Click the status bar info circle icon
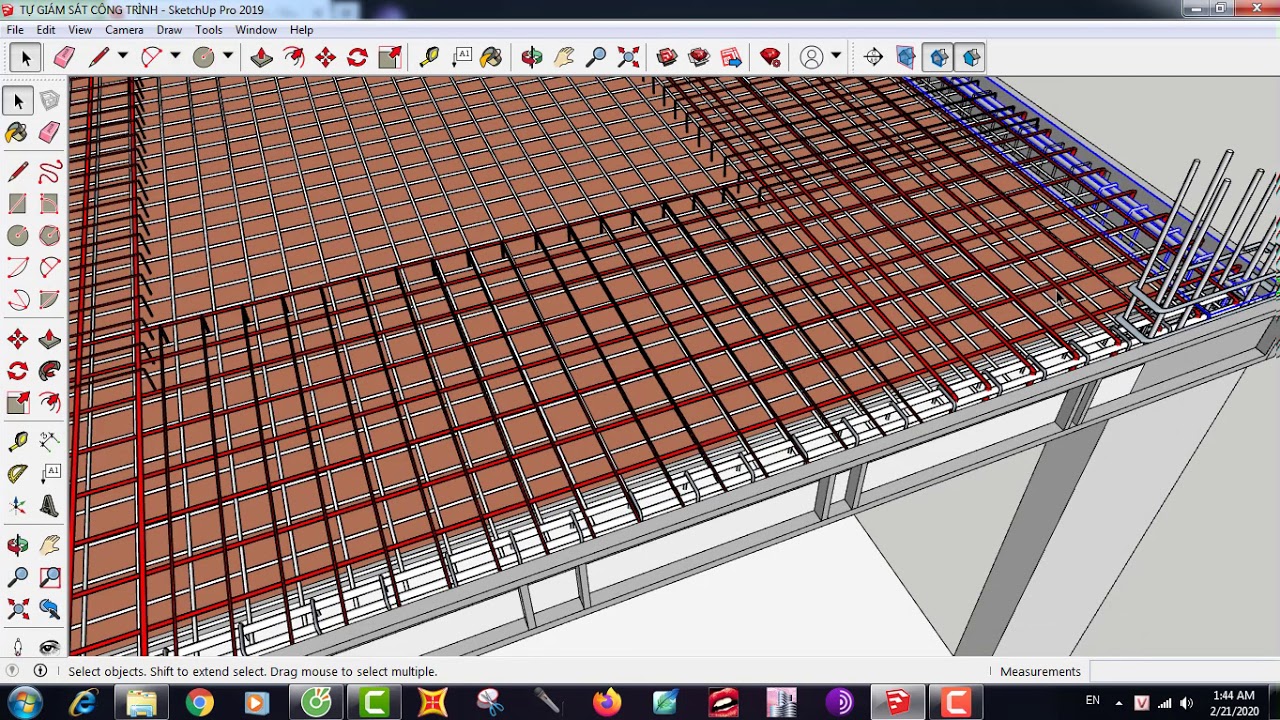 40,671
